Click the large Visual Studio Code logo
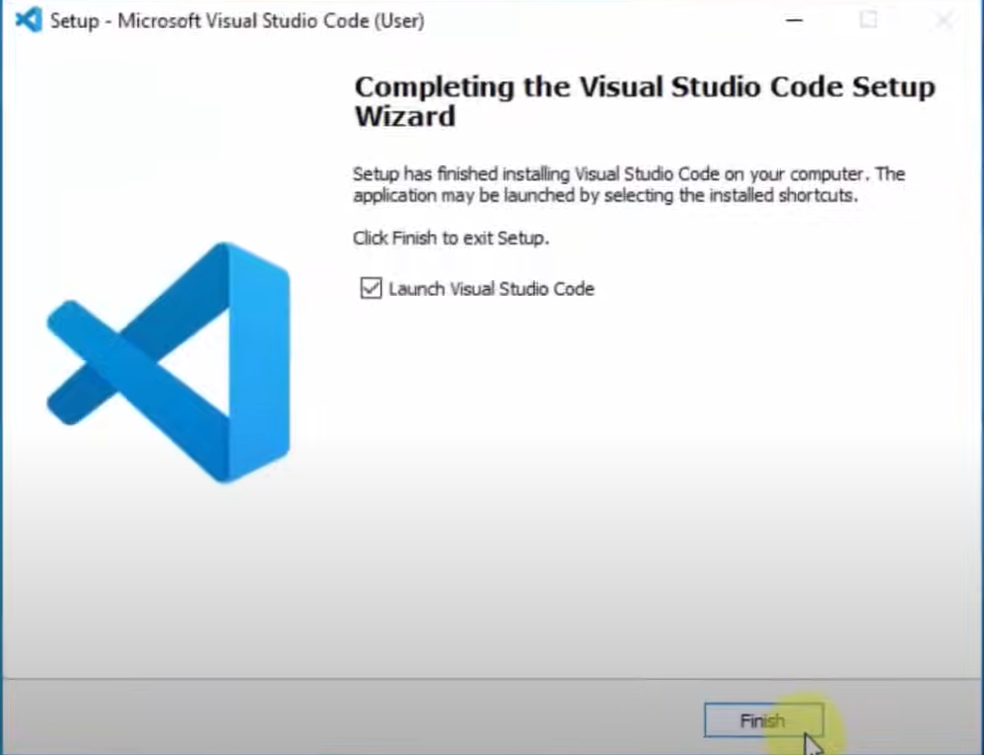Image resolution: width=984 pixels, height=755 pixels. (168, 362)
